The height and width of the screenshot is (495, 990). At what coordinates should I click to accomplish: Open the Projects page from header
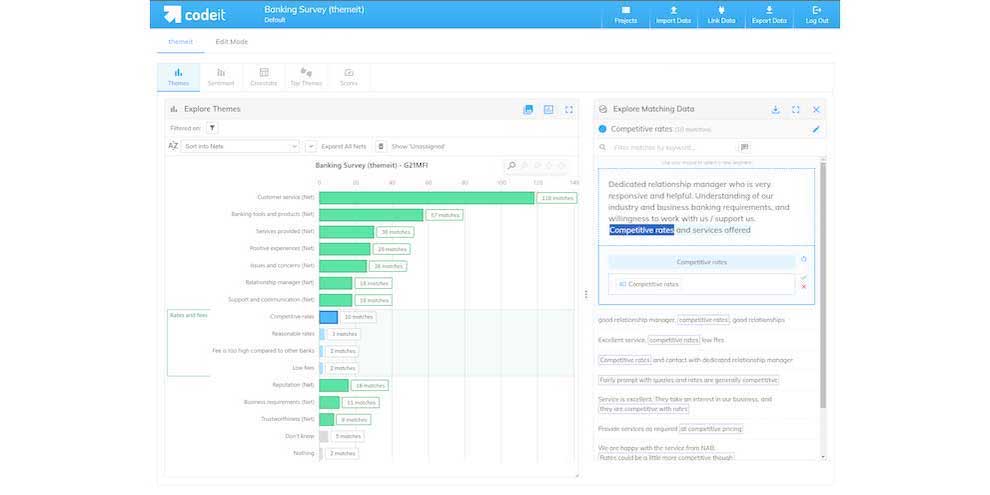pos(625,14)
